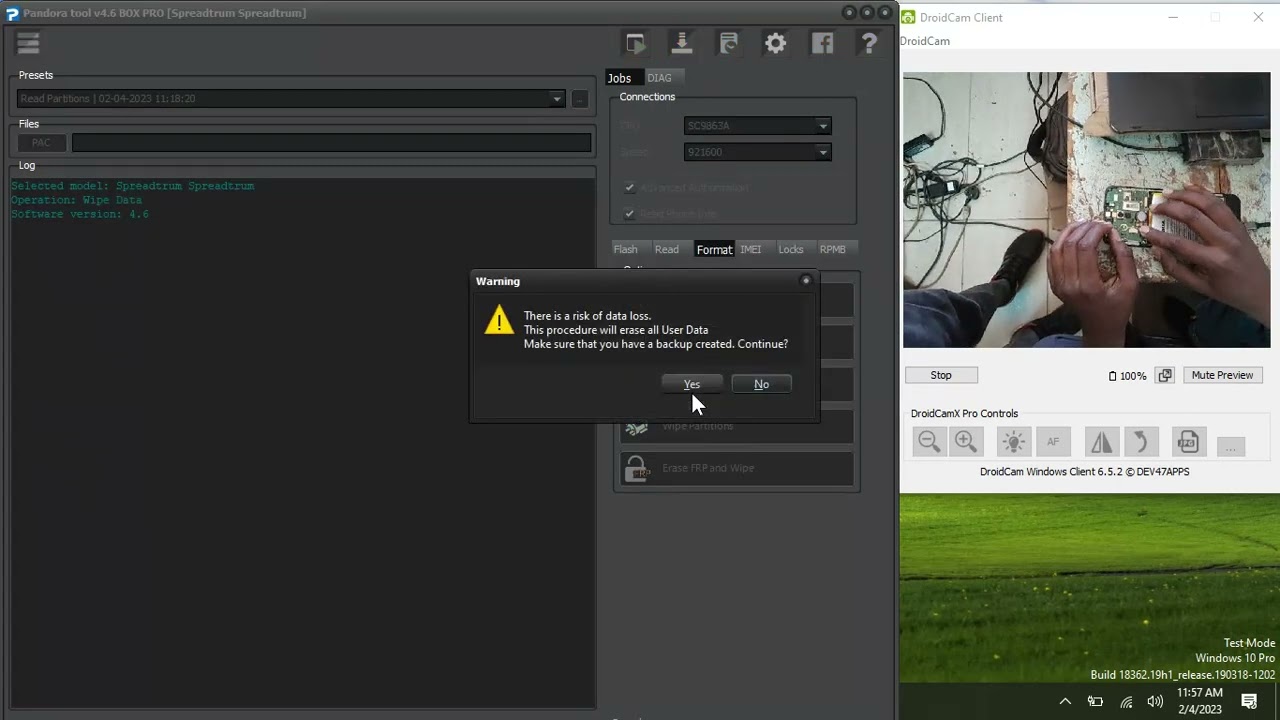The image size is (1280, 720).
Task: Stop the DroidCam stream
Action: (941, 375)
